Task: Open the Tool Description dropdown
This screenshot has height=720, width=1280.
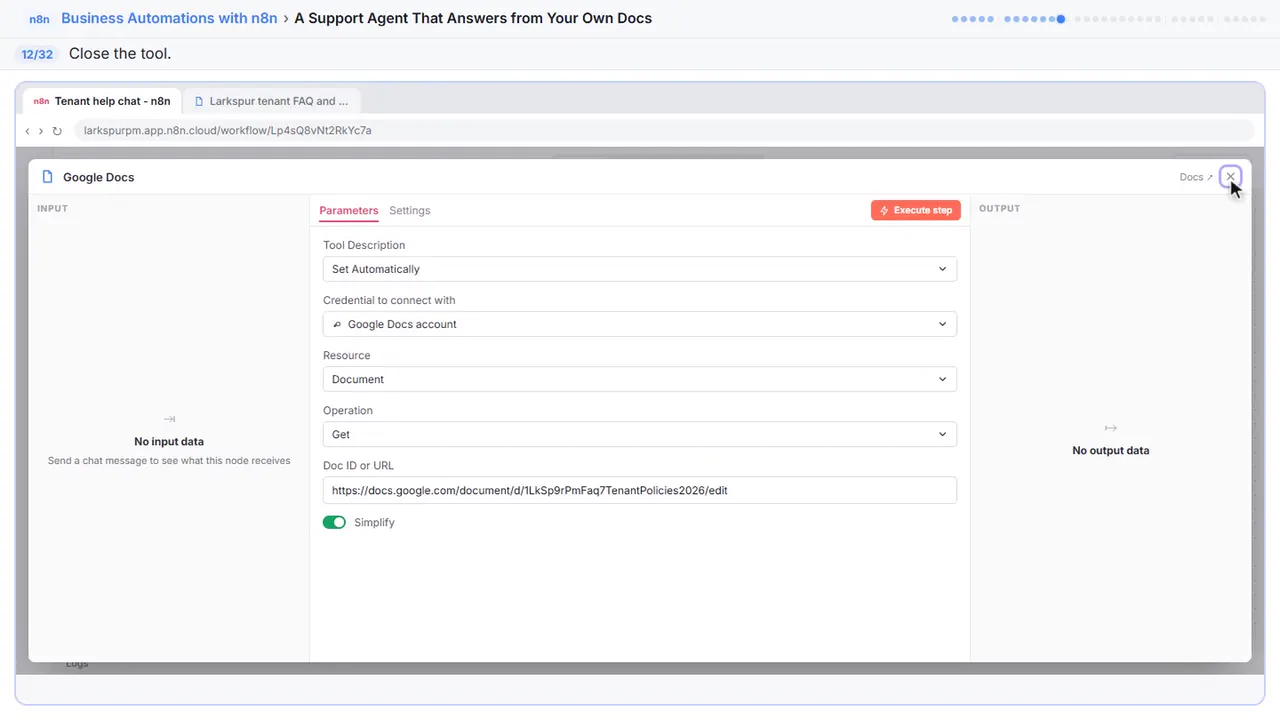Action: pyautogui.click(x=640, y=269)
